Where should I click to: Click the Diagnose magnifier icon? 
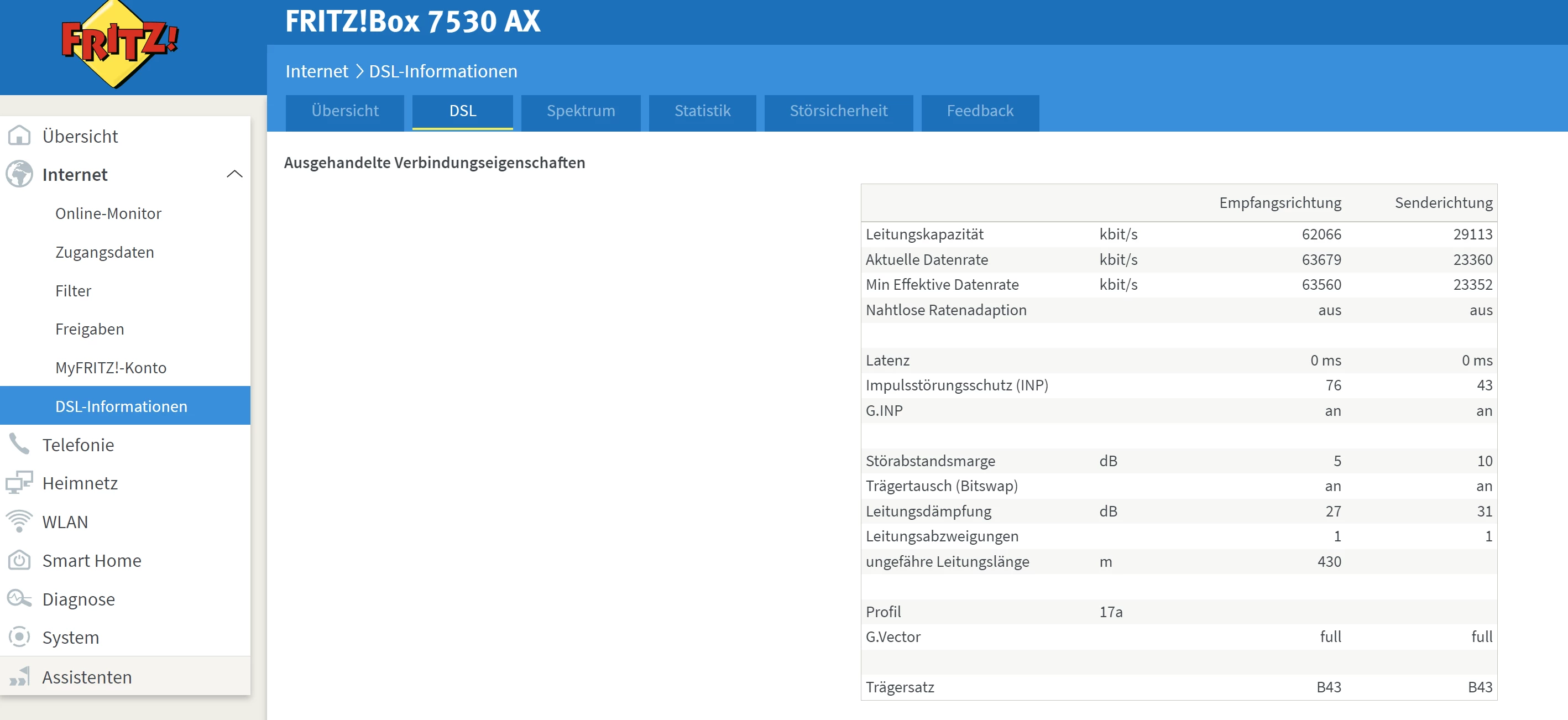(19, 599)
